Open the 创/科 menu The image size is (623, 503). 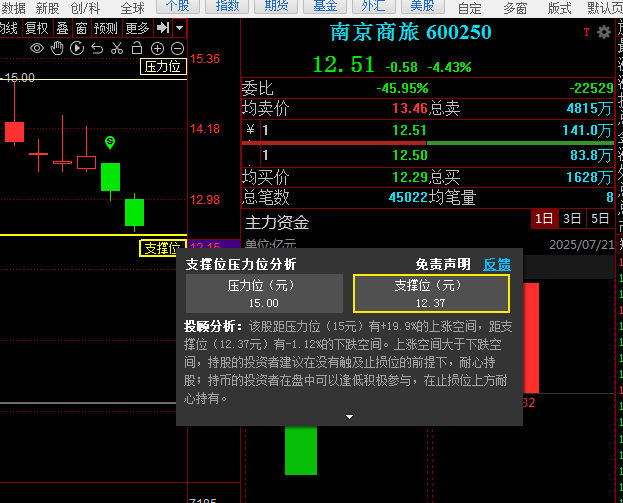[x=85, y=8]
